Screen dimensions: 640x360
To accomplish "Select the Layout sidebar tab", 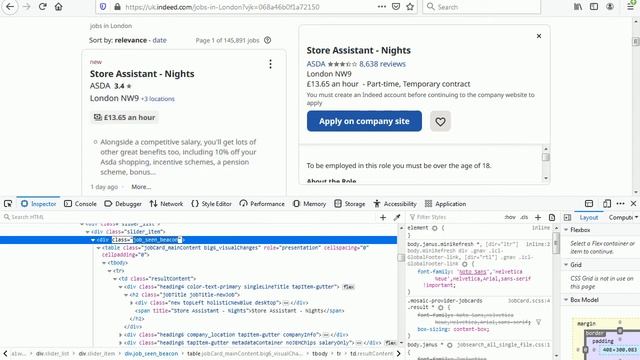I will click(x=589, y=218).
